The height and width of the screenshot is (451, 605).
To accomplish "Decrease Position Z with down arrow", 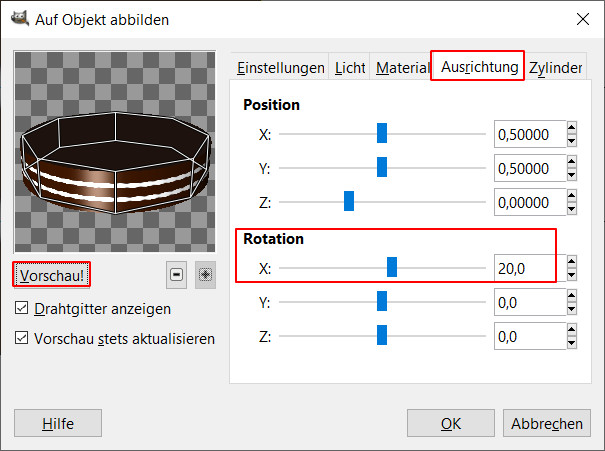I will (x=572, y=209).
